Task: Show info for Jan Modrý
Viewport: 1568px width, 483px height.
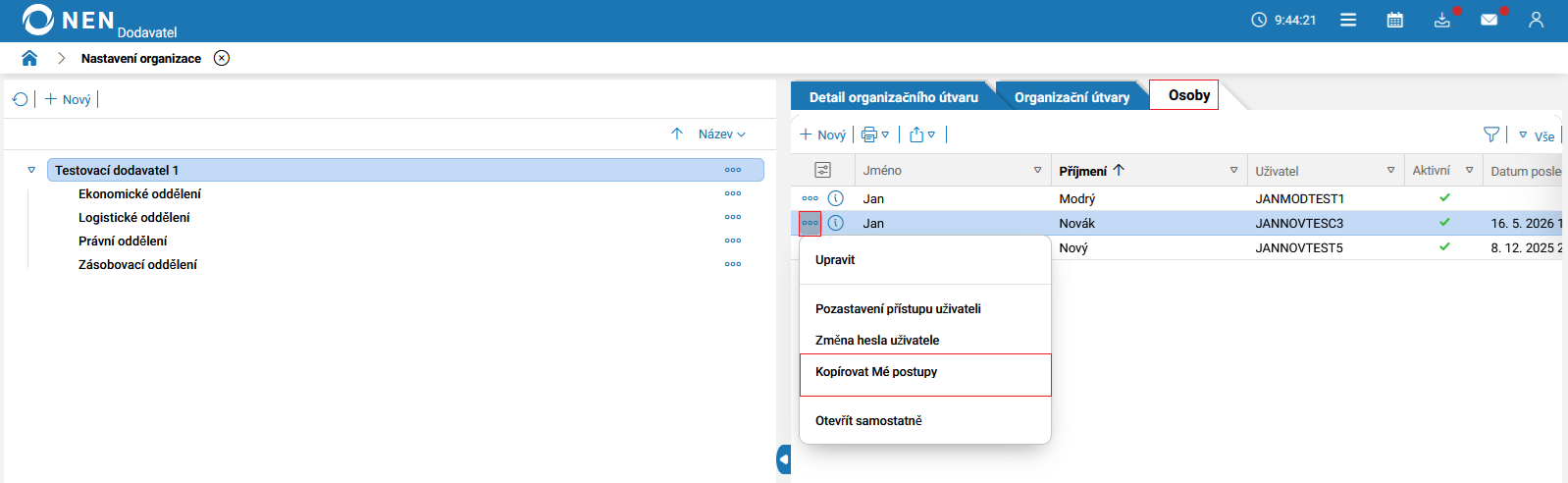Action: [x=836, y=198]
